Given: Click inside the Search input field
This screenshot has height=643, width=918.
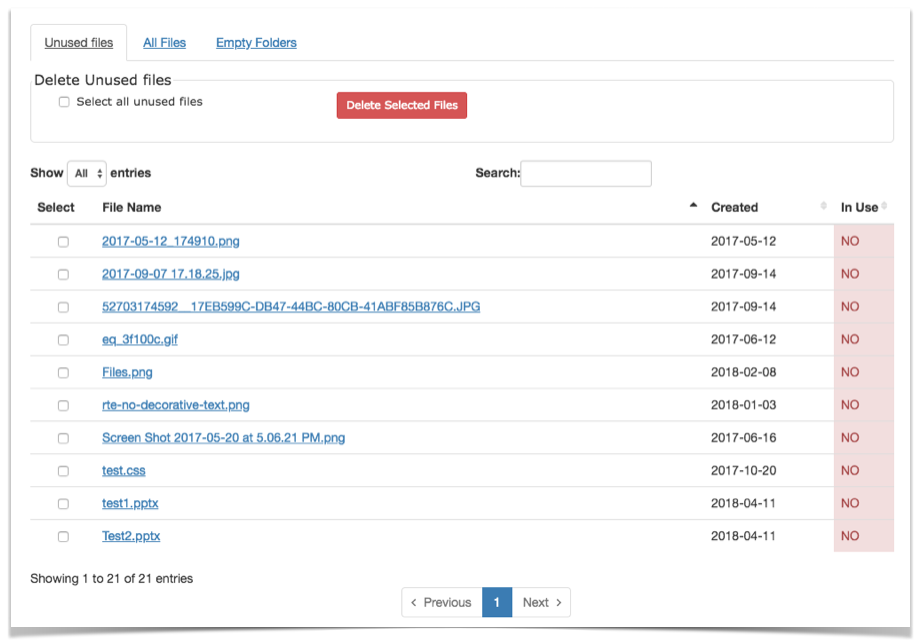Looking at the screenshot, I should coord(585,173).
